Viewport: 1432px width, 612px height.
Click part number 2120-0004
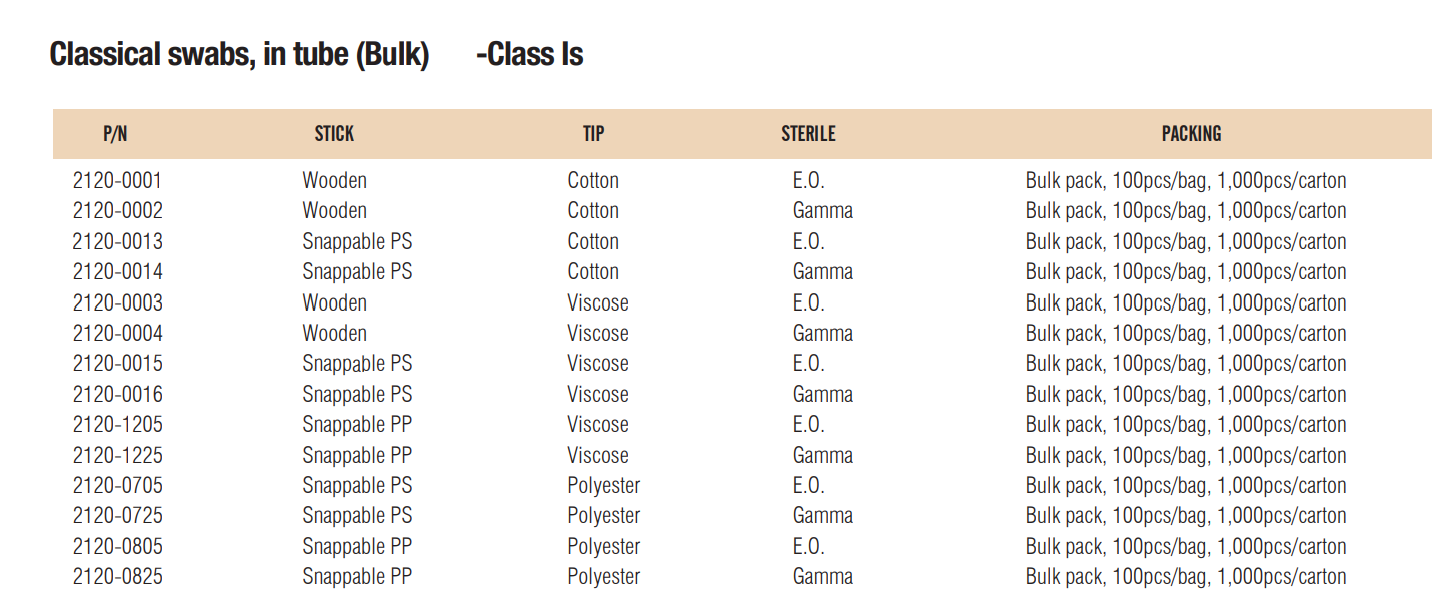tap(117, 333)
